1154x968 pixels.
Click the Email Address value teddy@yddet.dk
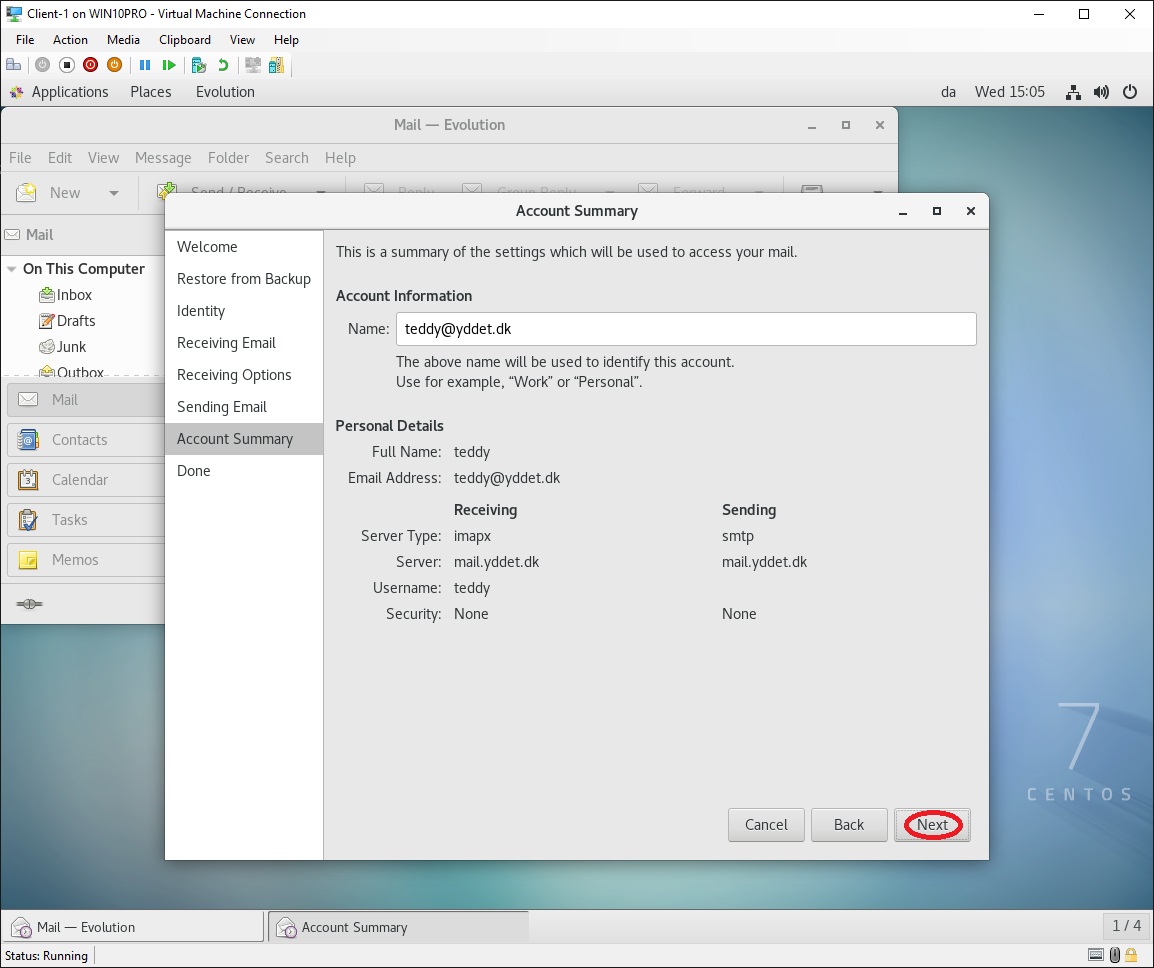[x=507, y=478]
